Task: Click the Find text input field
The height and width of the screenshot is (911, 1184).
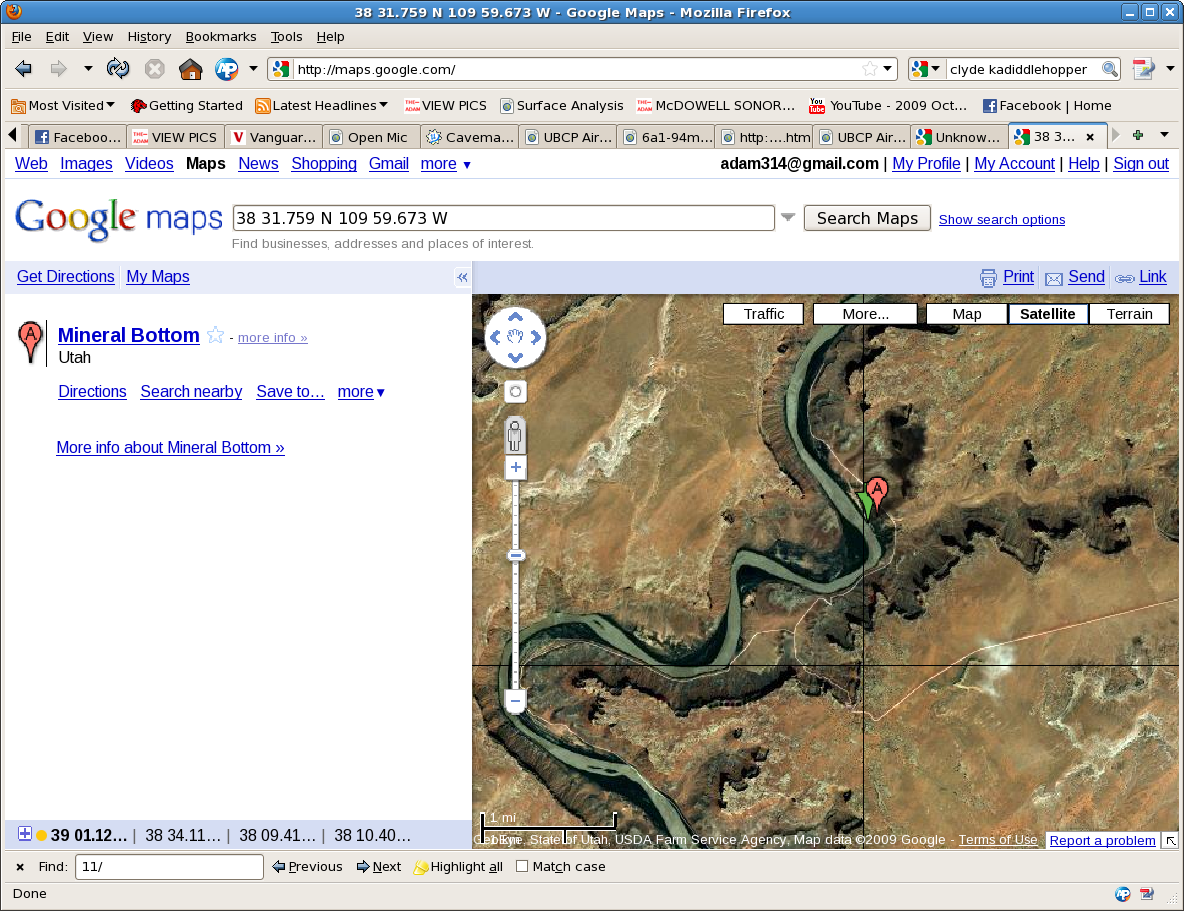Action: tap(169, 867)
